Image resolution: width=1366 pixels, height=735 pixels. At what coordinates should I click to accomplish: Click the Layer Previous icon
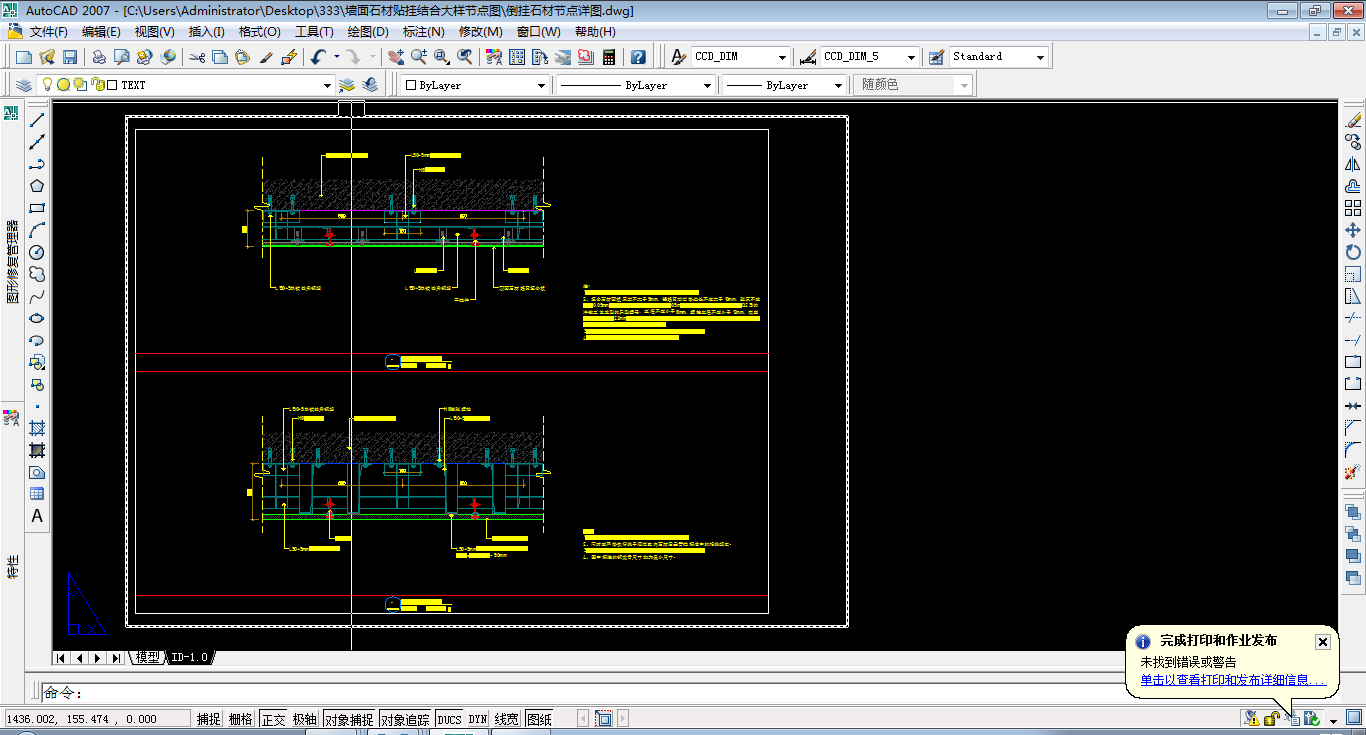coord(370,85)
